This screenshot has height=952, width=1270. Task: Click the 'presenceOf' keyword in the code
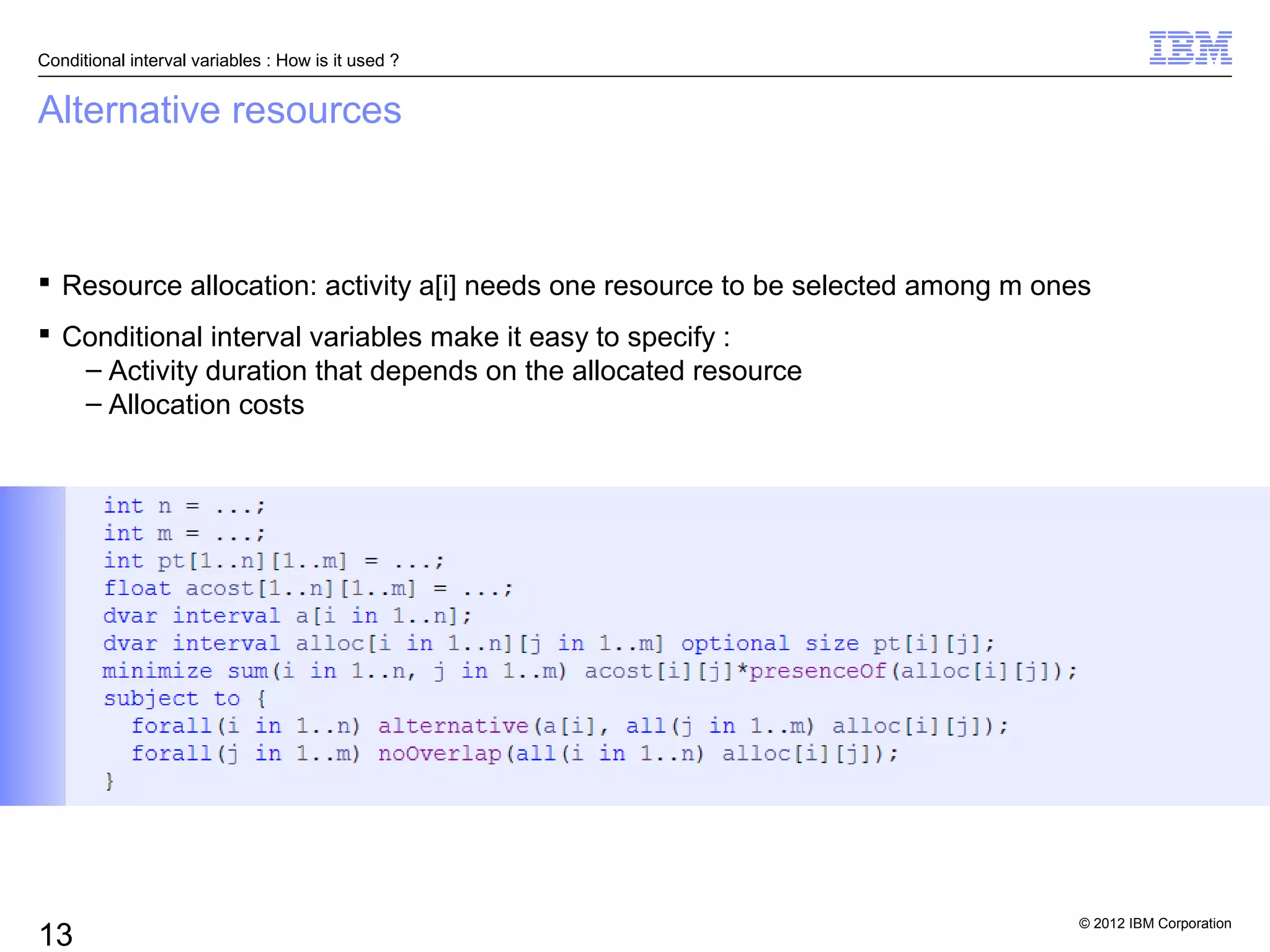818,671
